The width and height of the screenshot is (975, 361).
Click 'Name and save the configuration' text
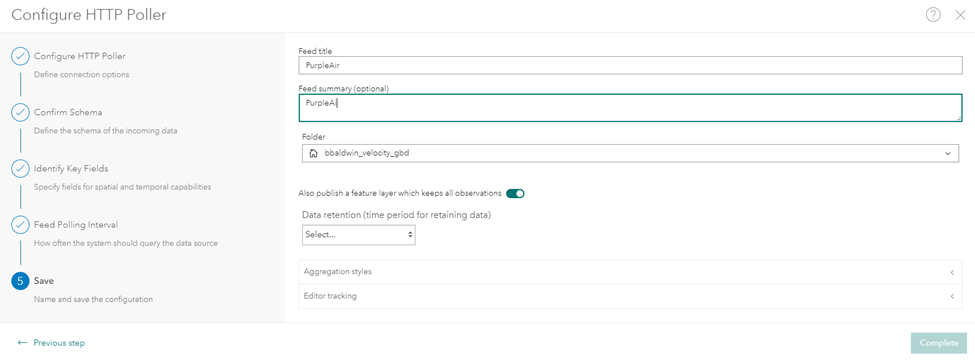click(93, 299)
